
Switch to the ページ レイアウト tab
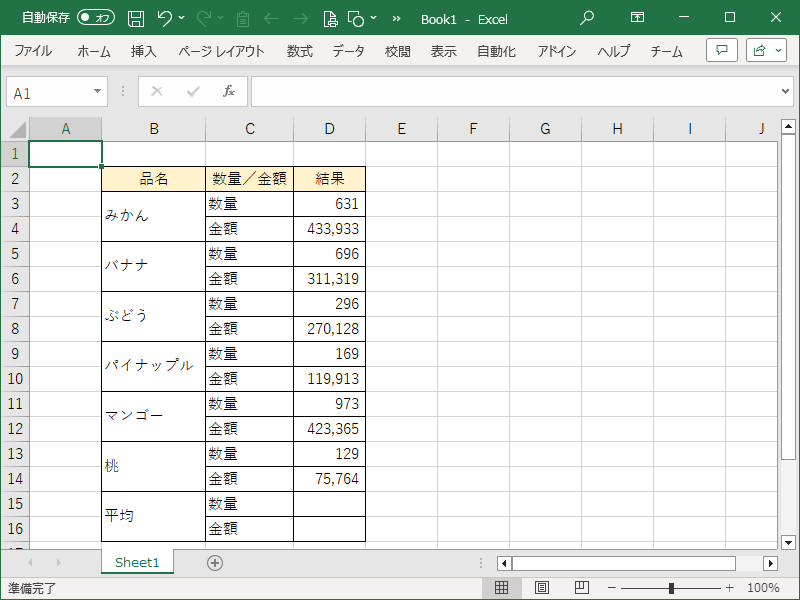[221, 51]
